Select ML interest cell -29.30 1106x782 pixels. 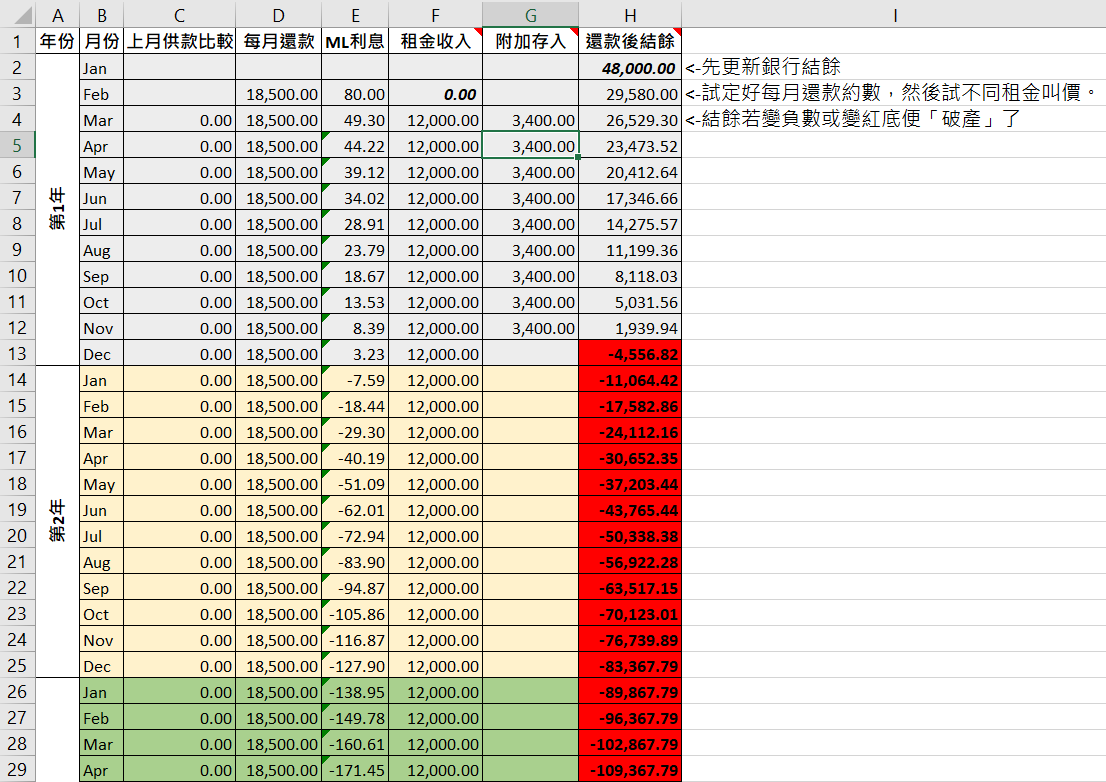(355, 432)
